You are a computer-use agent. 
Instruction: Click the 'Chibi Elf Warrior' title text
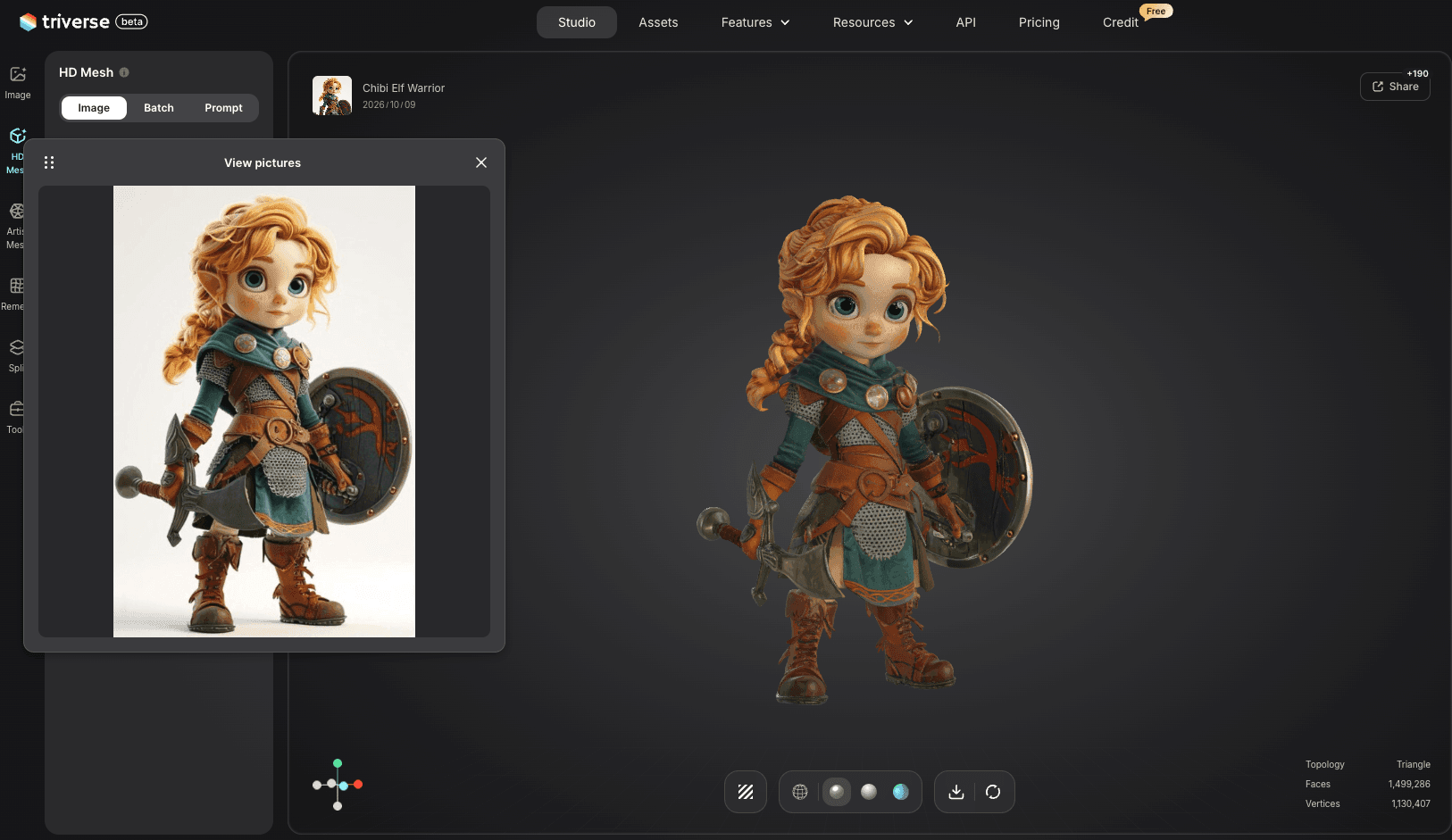coord(404,88)
